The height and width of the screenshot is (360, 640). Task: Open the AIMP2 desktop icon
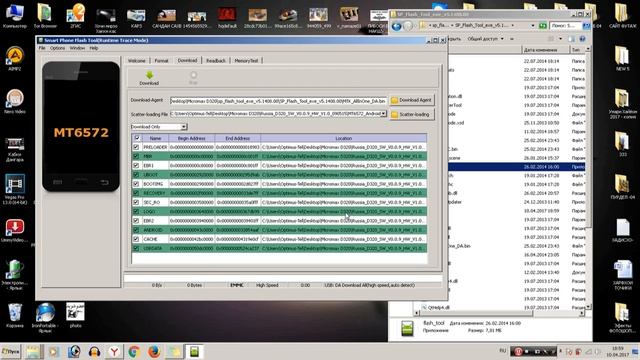point(15,58)
